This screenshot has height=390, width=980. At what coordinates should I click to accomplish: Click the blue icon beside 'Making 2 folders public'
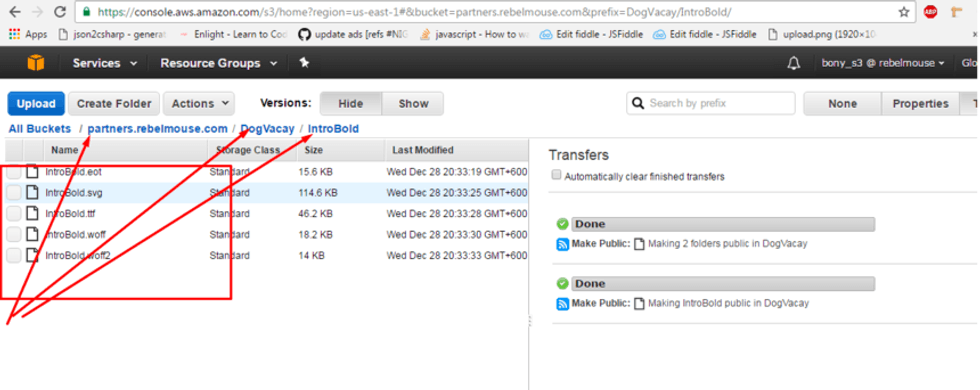point(562,244)
